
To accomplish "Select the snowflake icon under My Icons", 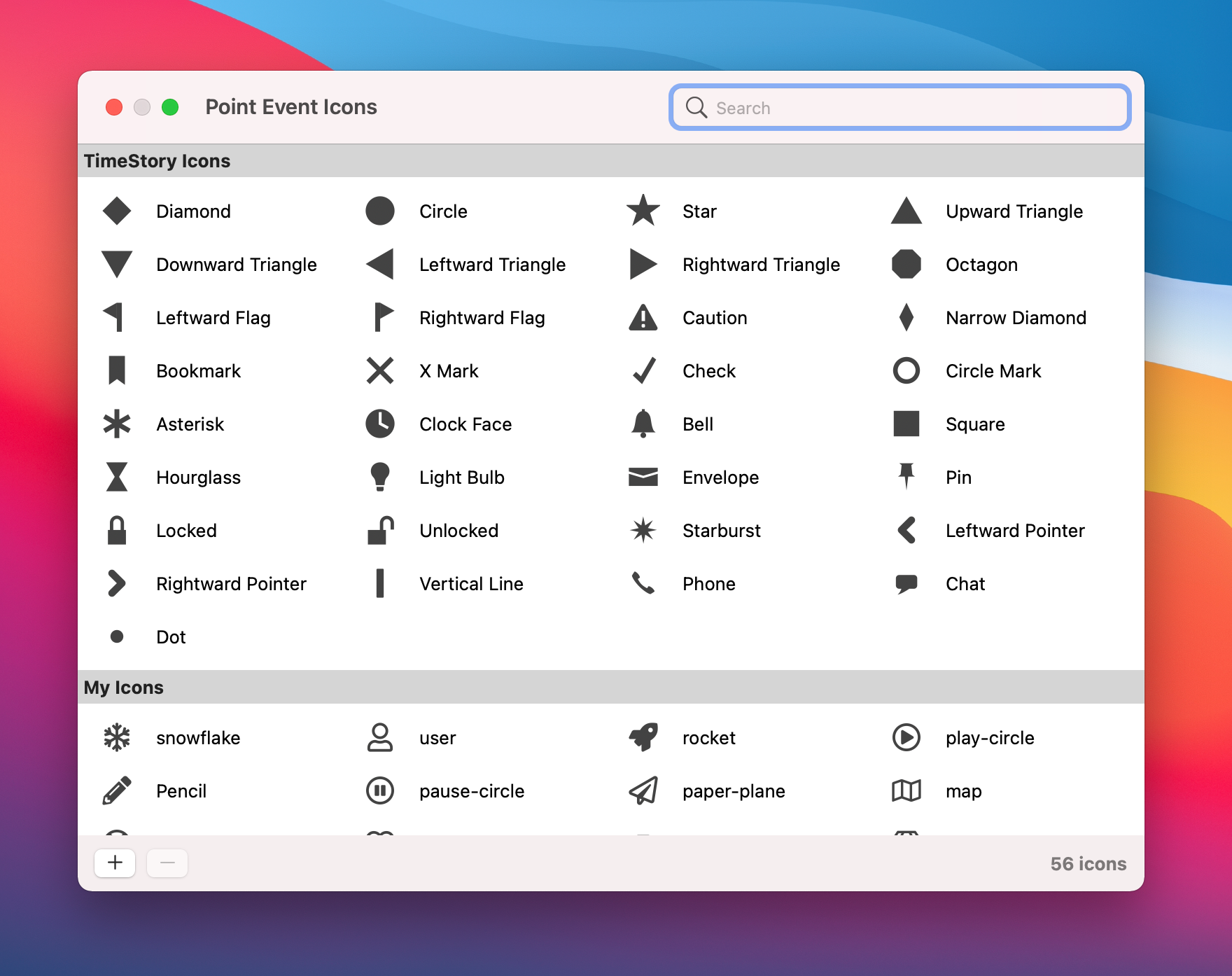I will (116, 737).
